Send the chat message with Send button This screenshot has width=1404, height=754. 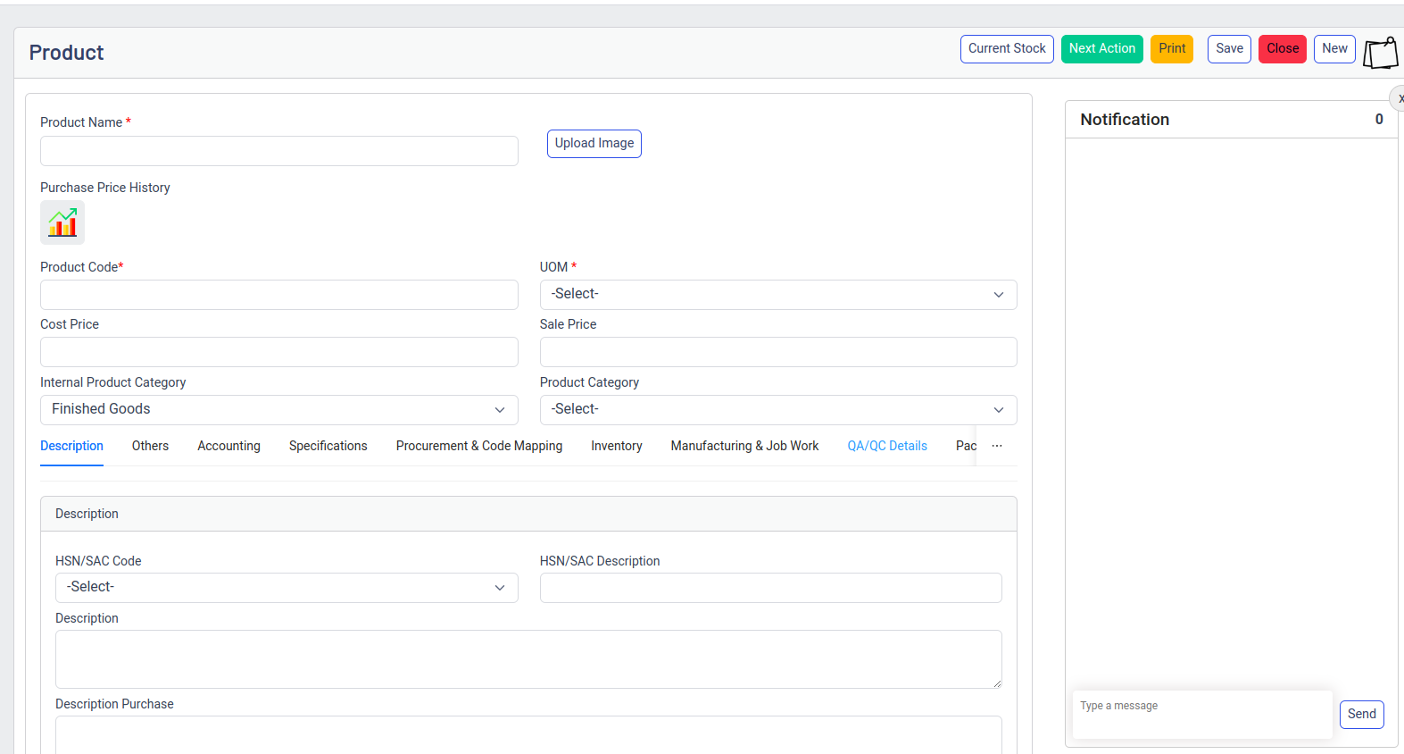1362,714
